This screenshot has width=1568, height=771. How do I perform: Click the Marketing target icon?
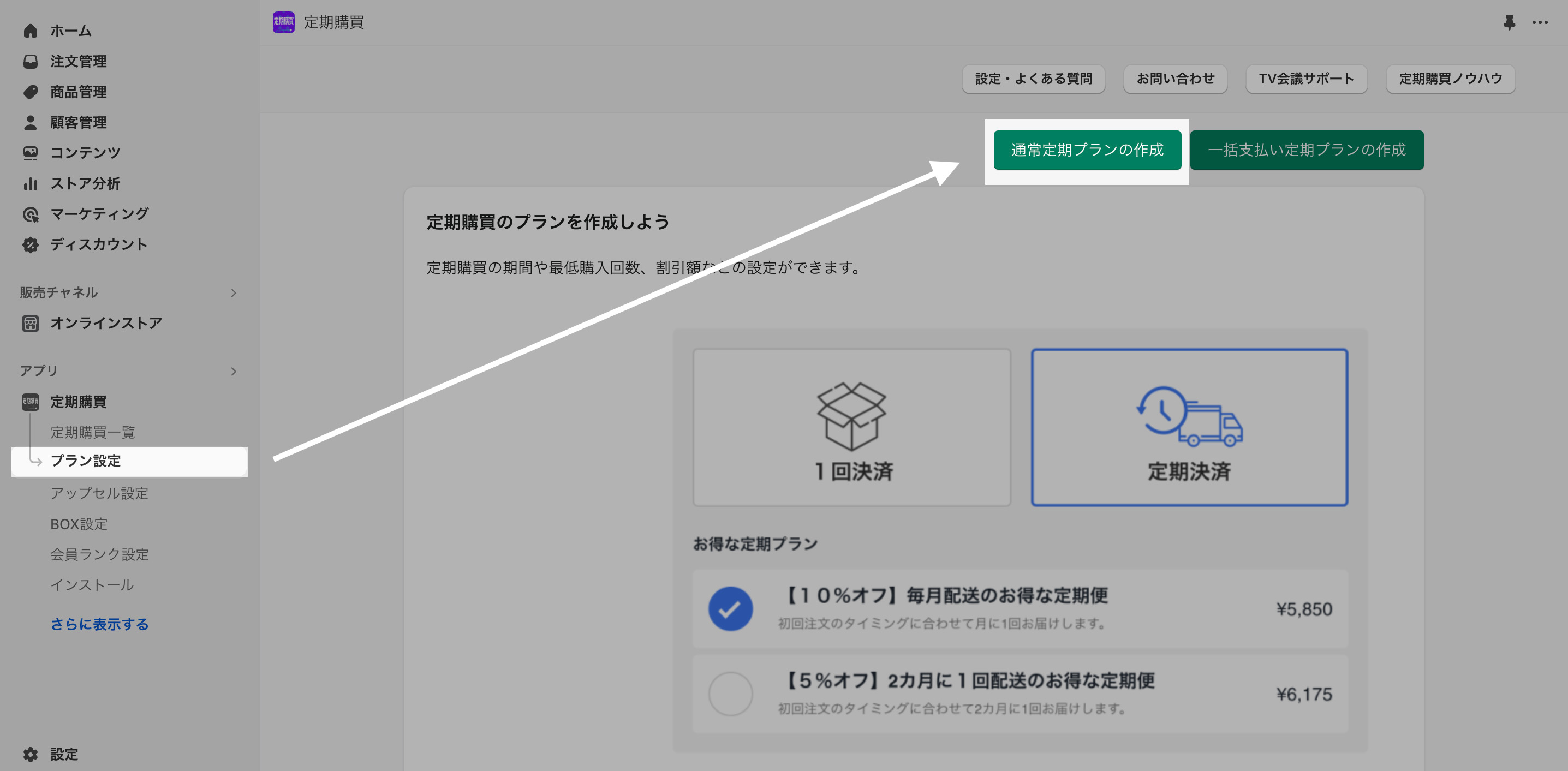(x=31, y=214)
